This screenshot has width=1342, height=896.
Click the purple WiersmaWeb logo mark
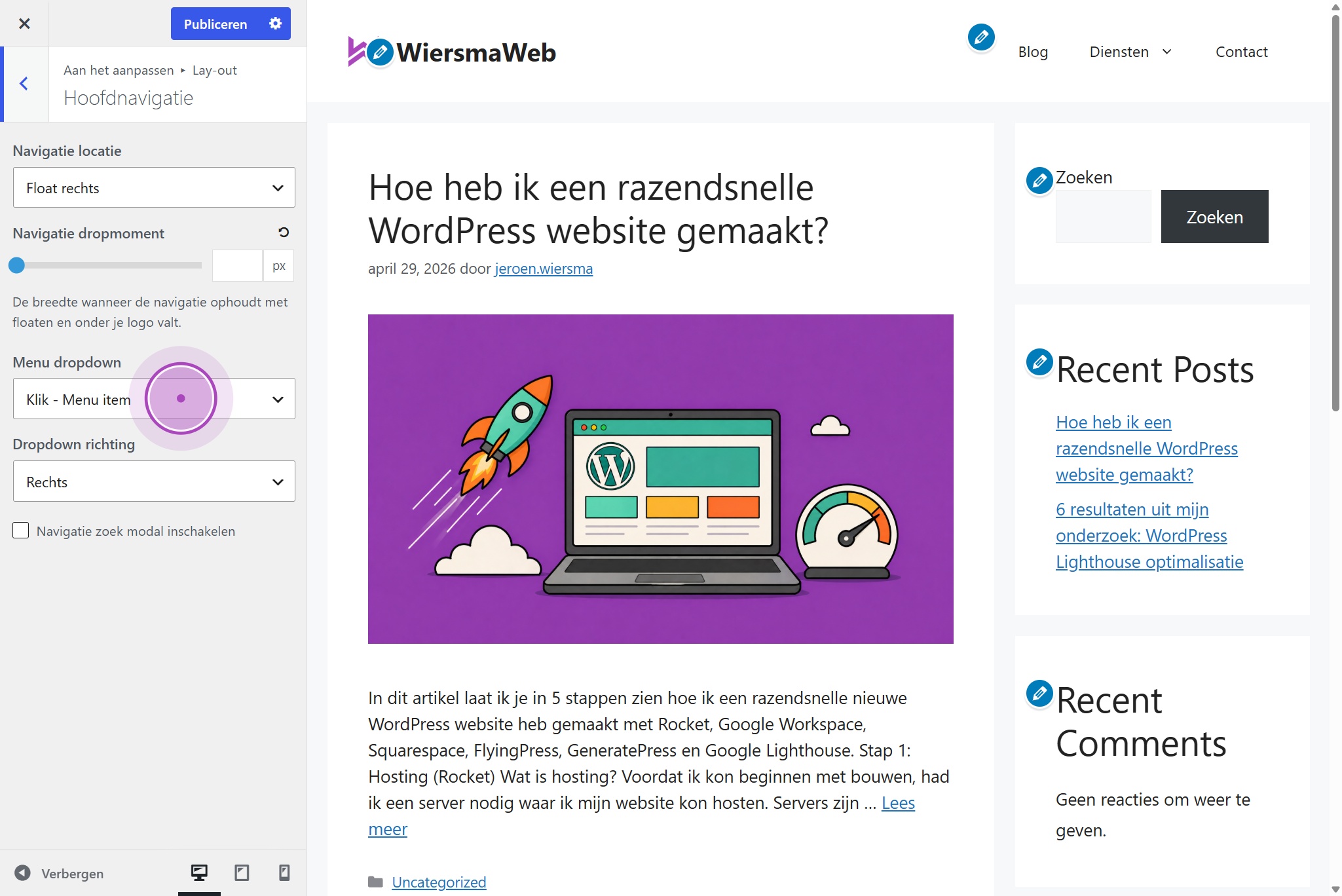(356, 51)
